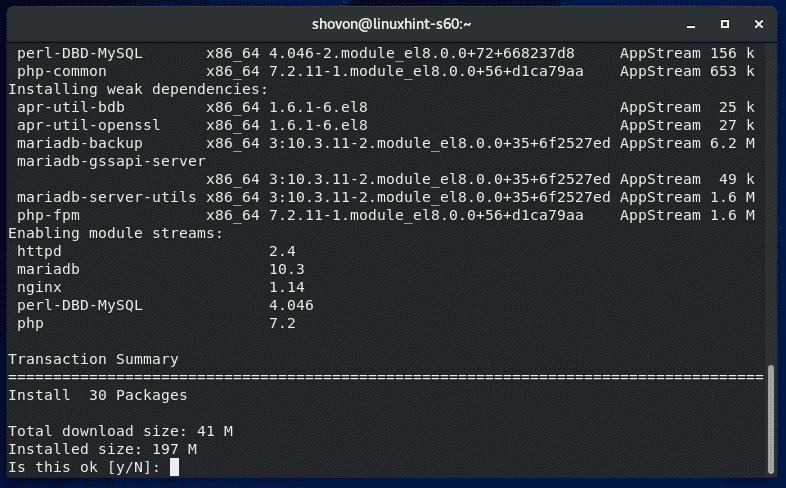
Task: Click the 'Transaction Summary' heading
Action: 93,359
